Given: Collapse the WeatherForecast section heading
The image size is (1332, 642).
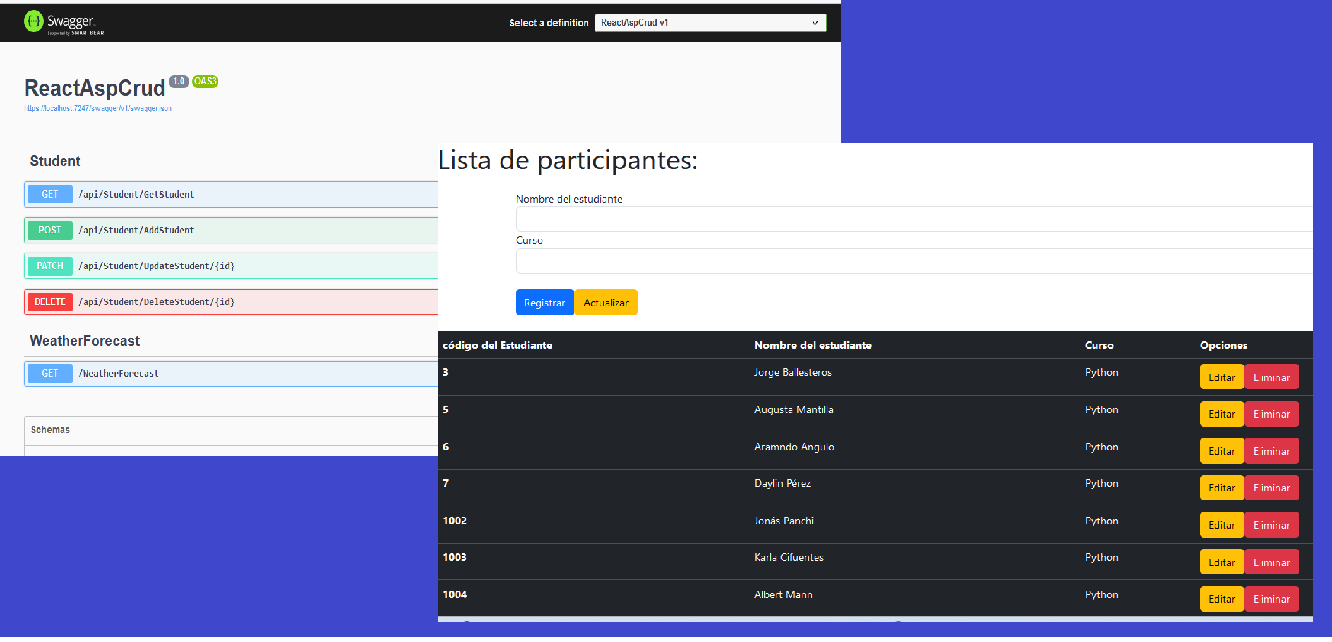Looking at the screenshot, I should click(85, 341).
